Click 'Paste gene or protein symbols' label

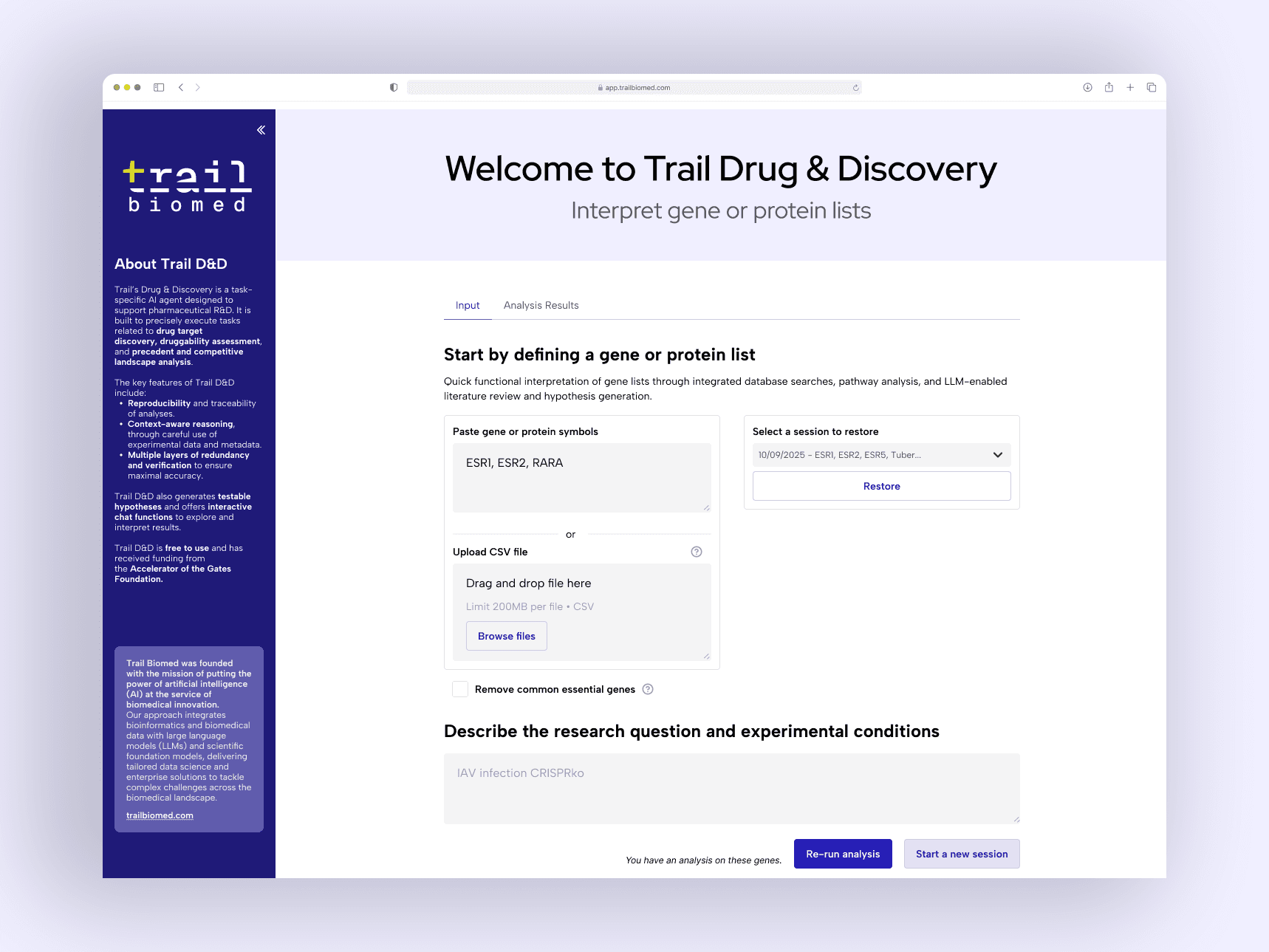click(x=525, y=431)
